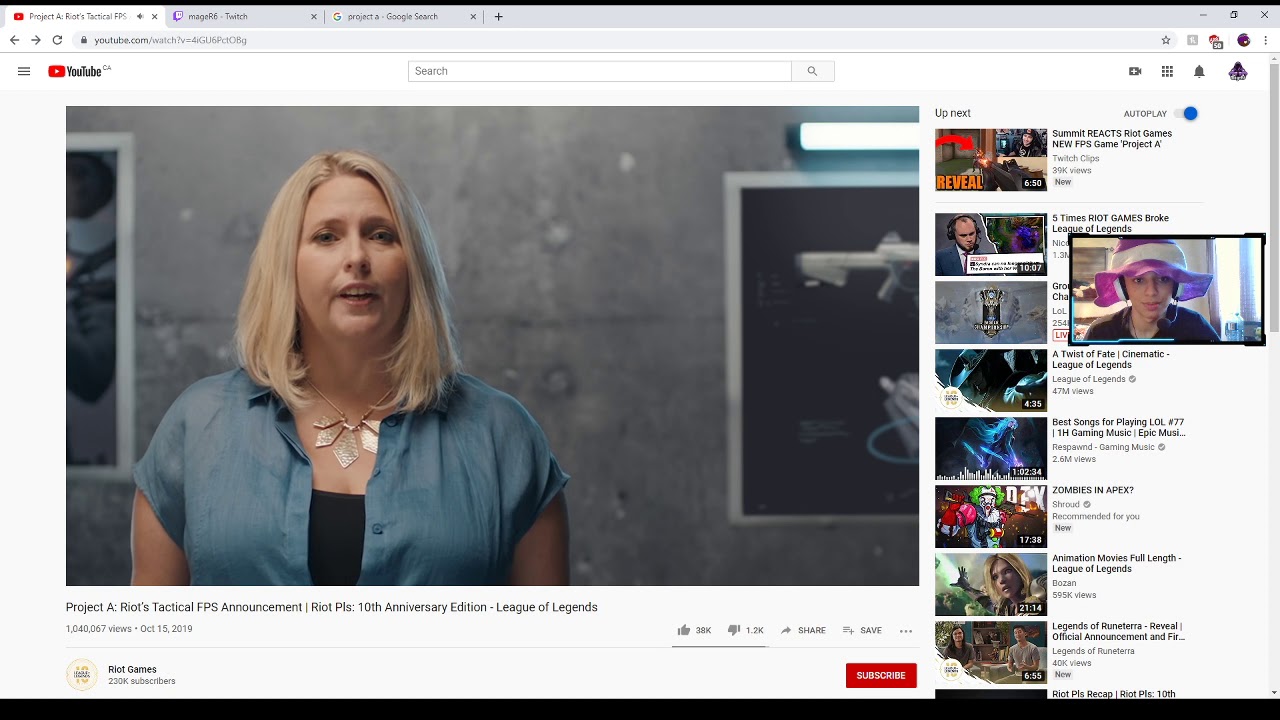Click the browser address bar URL
Image resolution: width=1280 pixels, height=720 pixels.
pos(171,40)
